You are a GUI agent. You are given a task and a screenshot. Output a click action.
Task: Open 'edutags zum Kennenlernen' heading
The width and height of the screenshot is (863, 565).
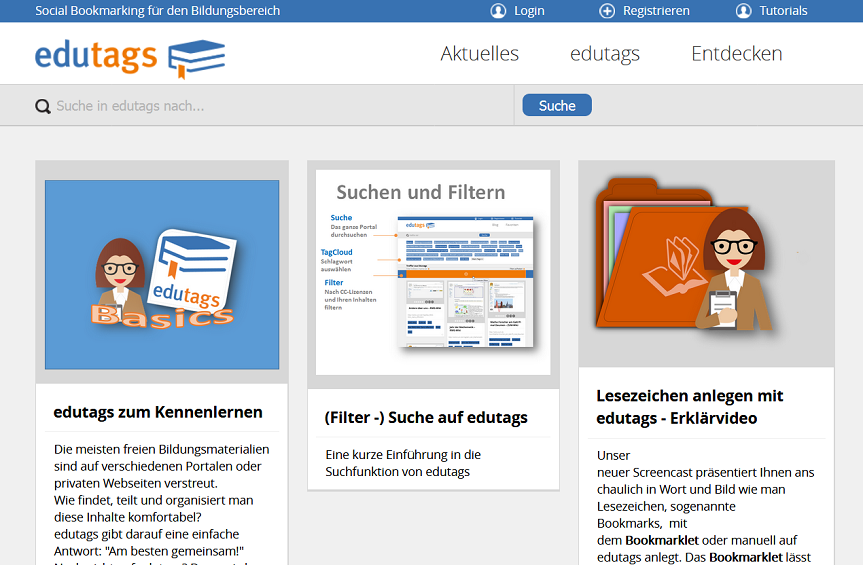pos(158,412)
